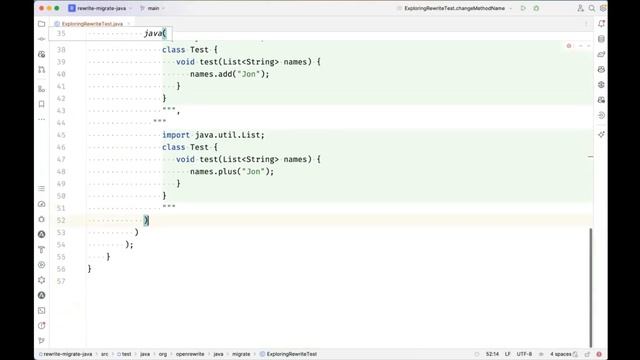Click test breadcrumb segment
Screen dimensions: 640x360
point(124,354)
